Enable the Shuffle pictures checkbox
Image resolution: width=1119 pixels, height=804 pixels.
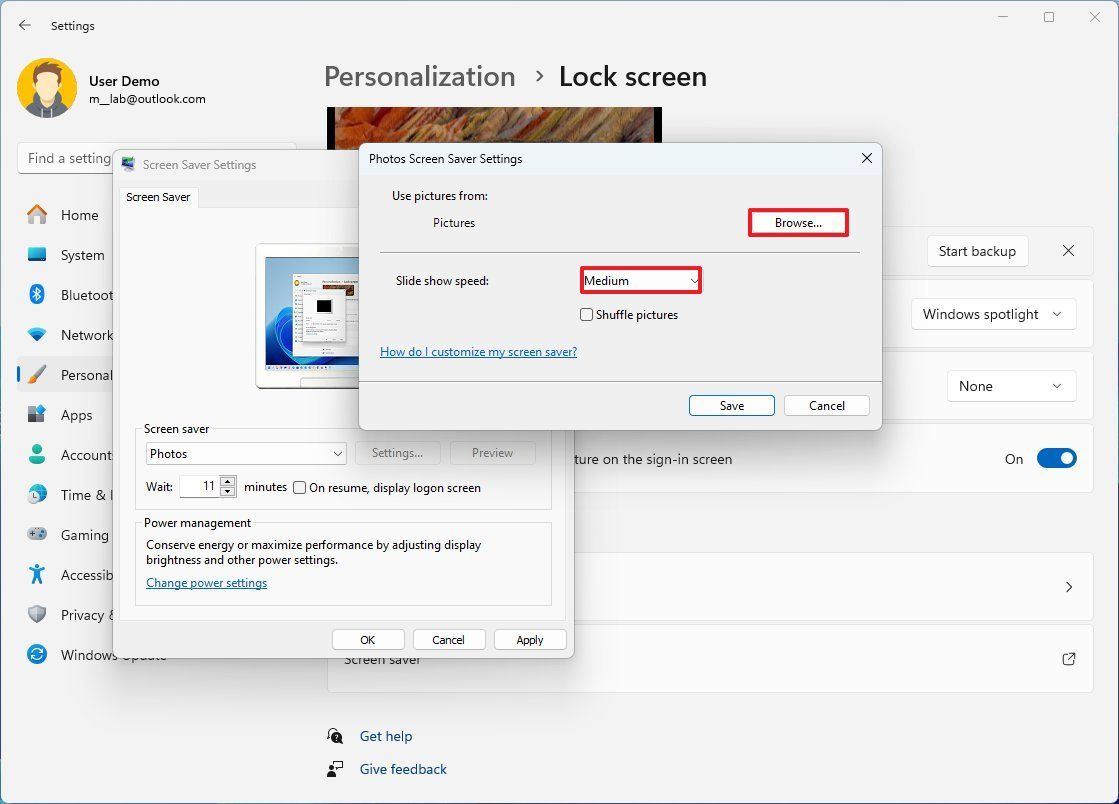pyautogui.click(x=585, y=314)
